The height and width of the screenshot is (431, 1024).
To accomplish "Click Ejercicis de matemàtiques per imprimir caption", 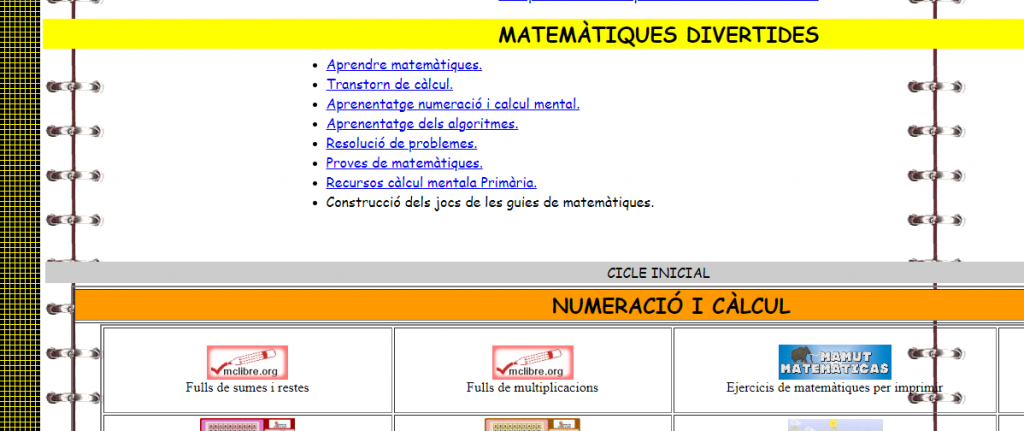I will tap(834, 388).
